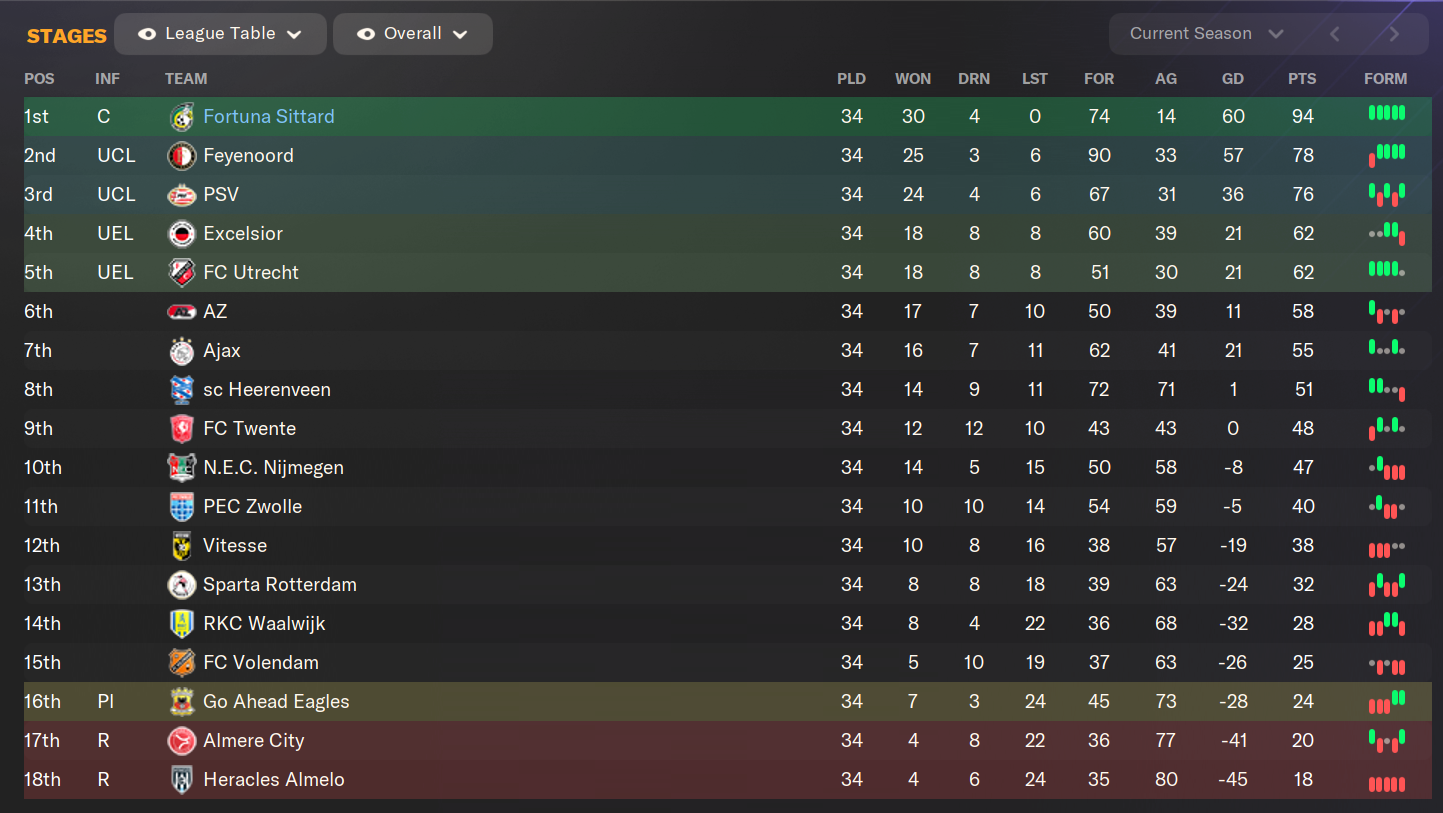Select the RKC Waalwijk table row
Screen dimensions: 1443x813
point(727,624)
